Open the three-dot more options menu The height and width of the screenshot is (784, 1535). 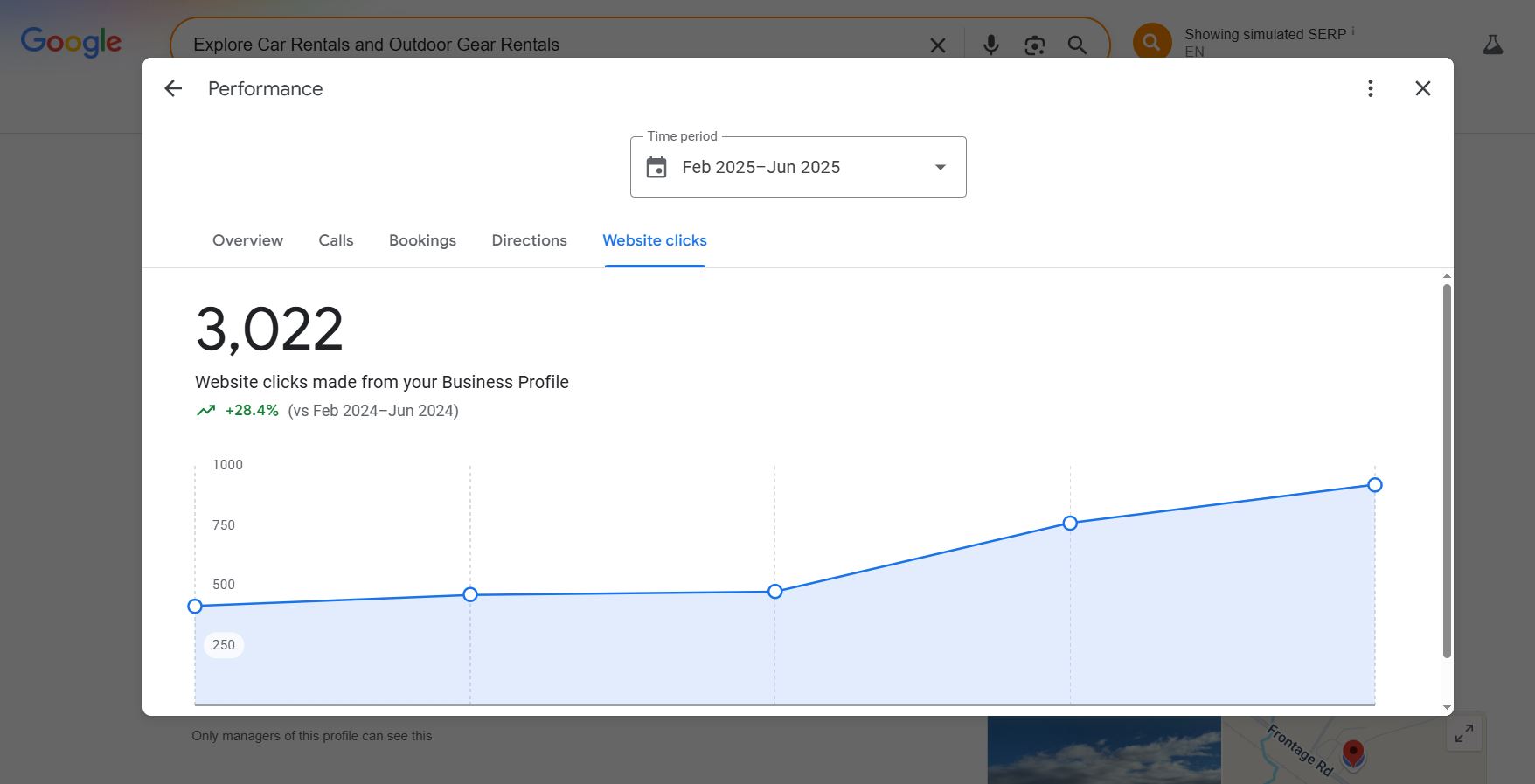click(1370, 88)
